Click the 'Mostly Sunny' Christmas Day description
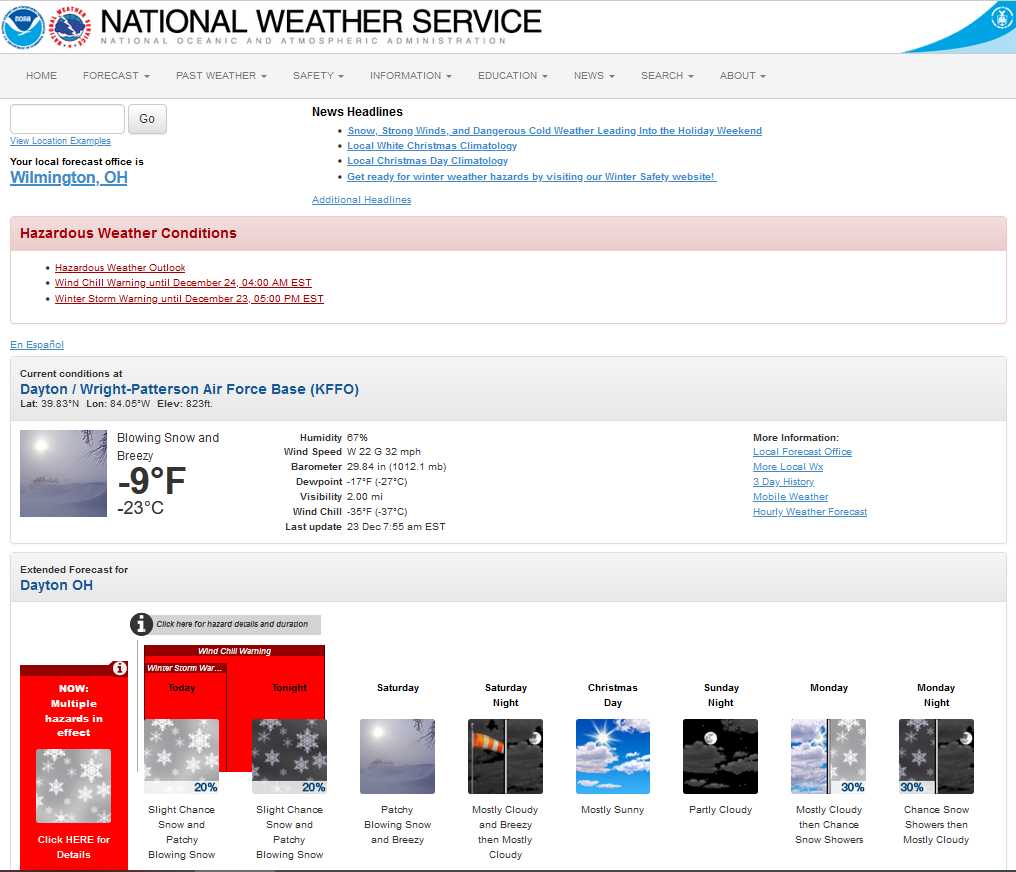This screenshot has width=1016, height=872. click(x=613, y=810)
